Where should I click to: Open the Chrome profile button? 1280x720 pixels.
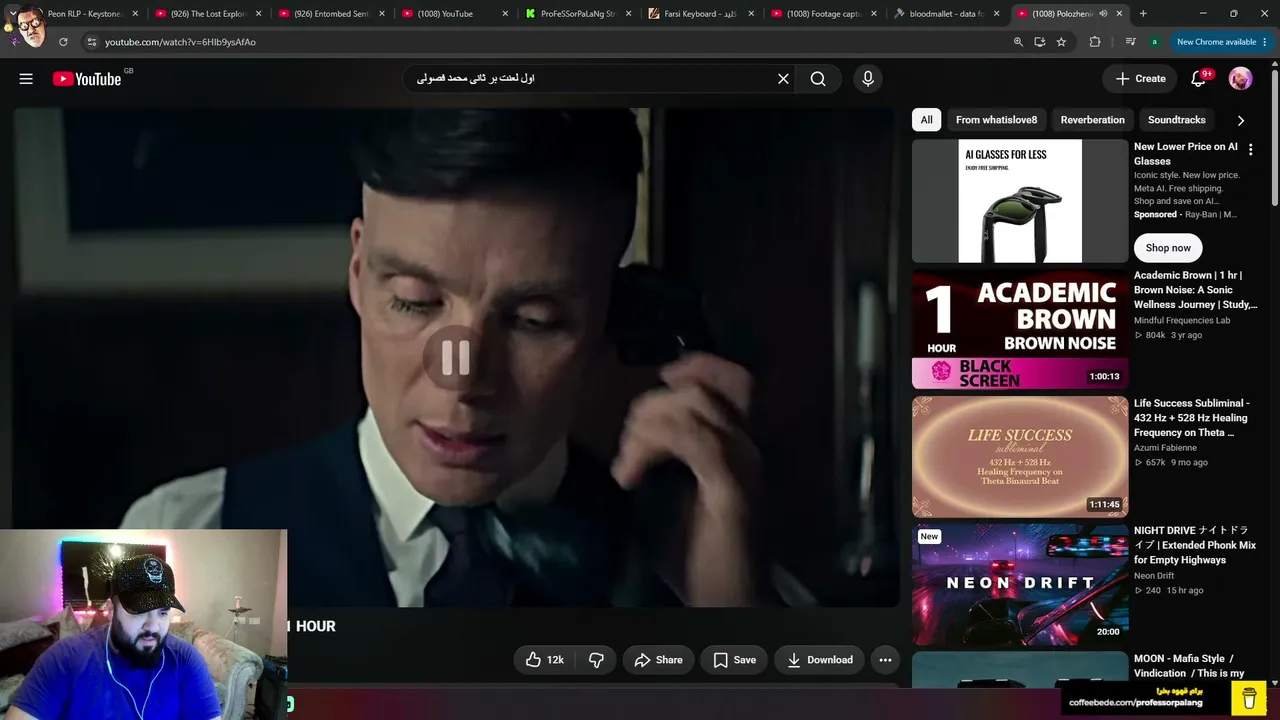[x=1155, y=42]
